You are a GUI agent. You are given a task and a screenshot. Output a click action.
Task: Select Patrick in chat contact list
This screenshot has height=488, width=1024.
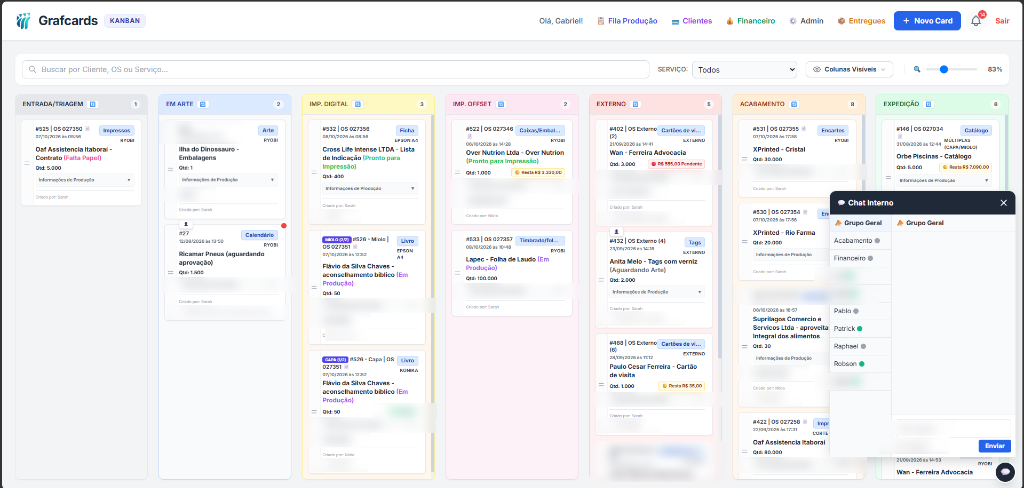pos(860,329)
